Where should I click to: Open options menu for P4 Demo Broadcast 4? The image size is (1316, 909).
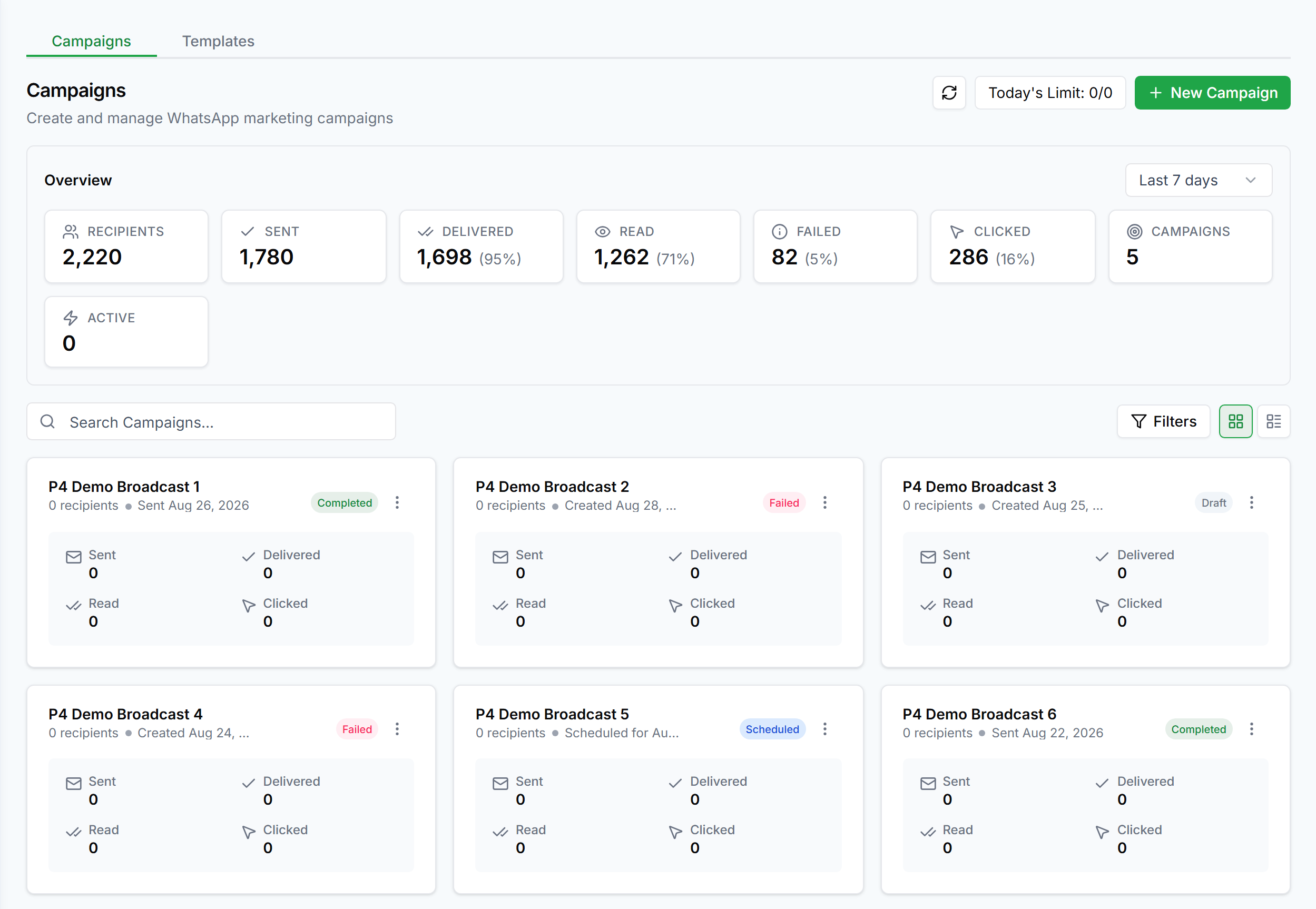point(397,729)
